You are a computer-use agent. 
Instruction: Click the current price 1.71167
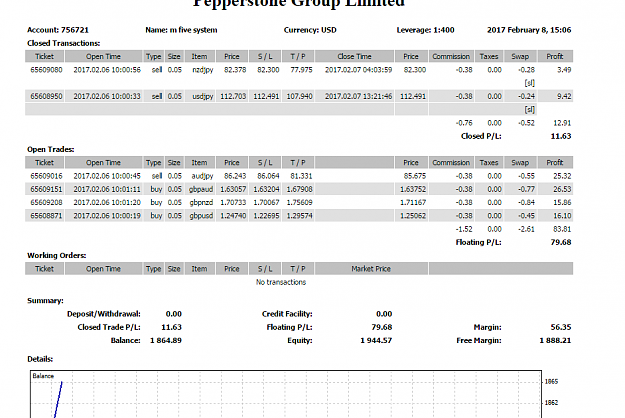(413, 202)
